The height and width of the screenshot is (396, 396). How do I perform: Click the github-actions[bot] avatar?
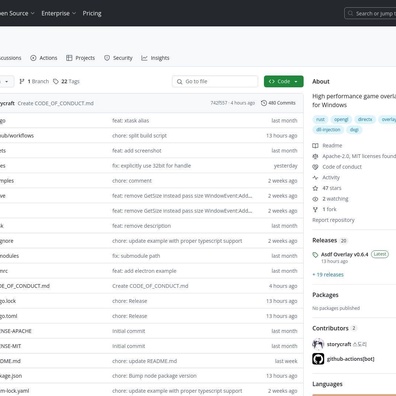tap(318, 359)
